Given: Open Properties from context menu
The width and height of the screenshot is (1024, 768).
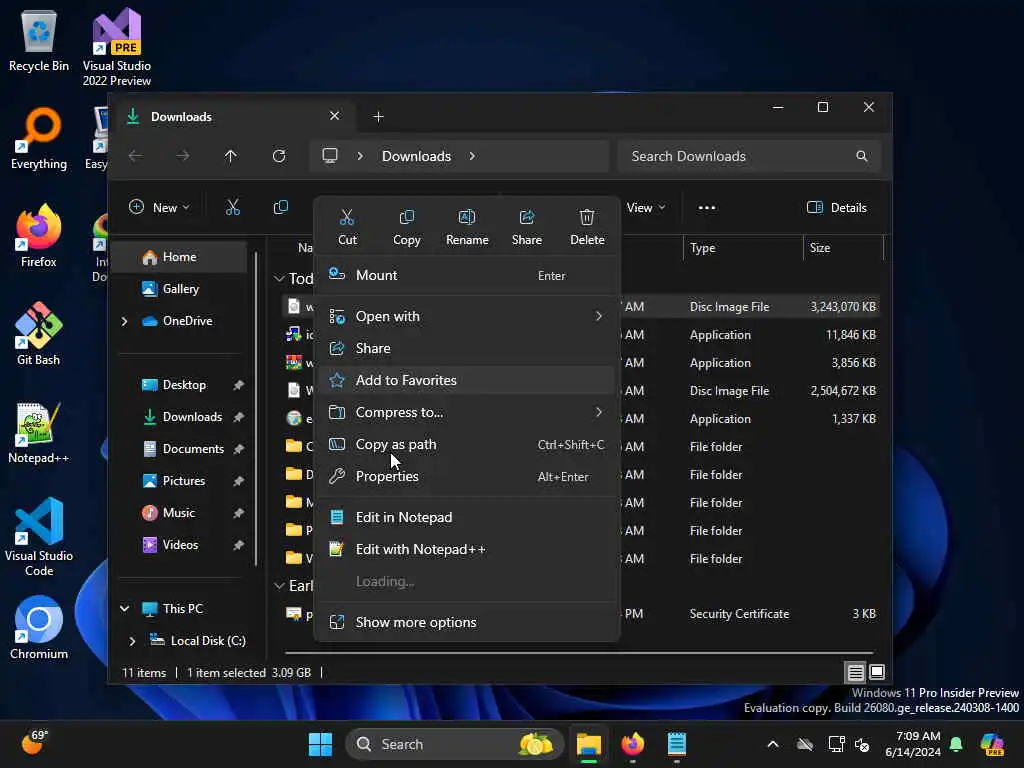Looking at the screenshot, I should [467, 477].
